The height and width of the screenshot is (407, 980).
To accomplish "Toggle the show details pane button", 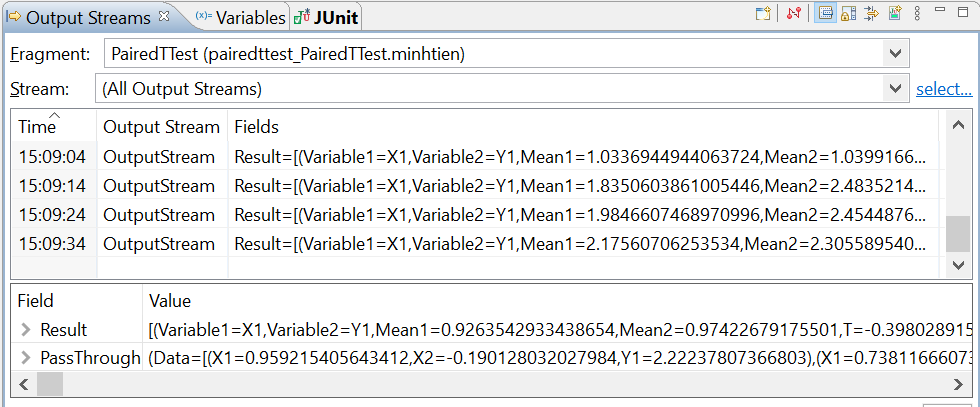I will point(826,14).
